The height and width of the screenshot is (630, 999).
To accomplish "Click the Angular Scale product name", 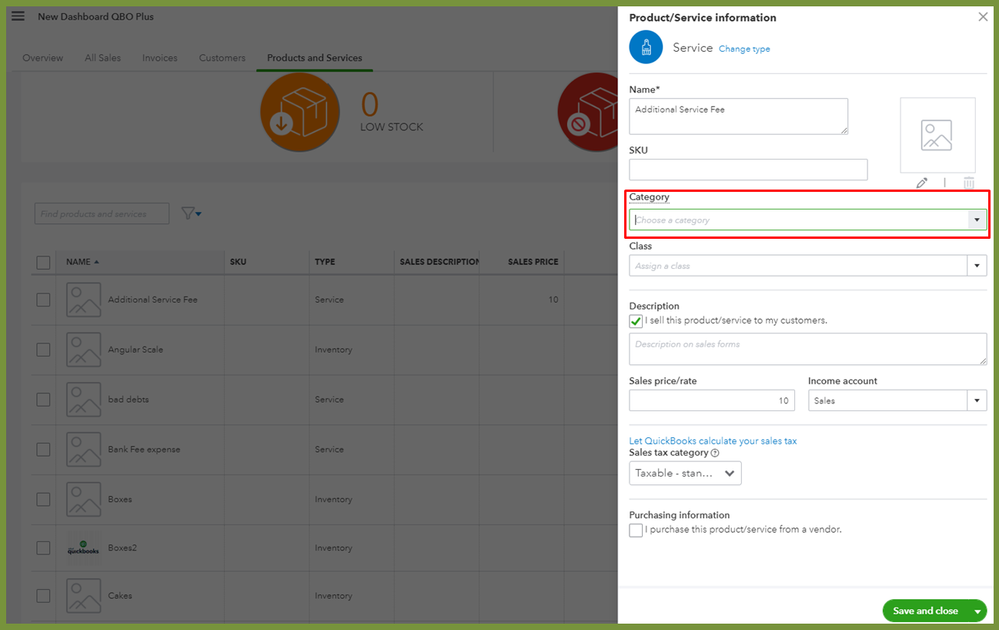I will 135,350.
